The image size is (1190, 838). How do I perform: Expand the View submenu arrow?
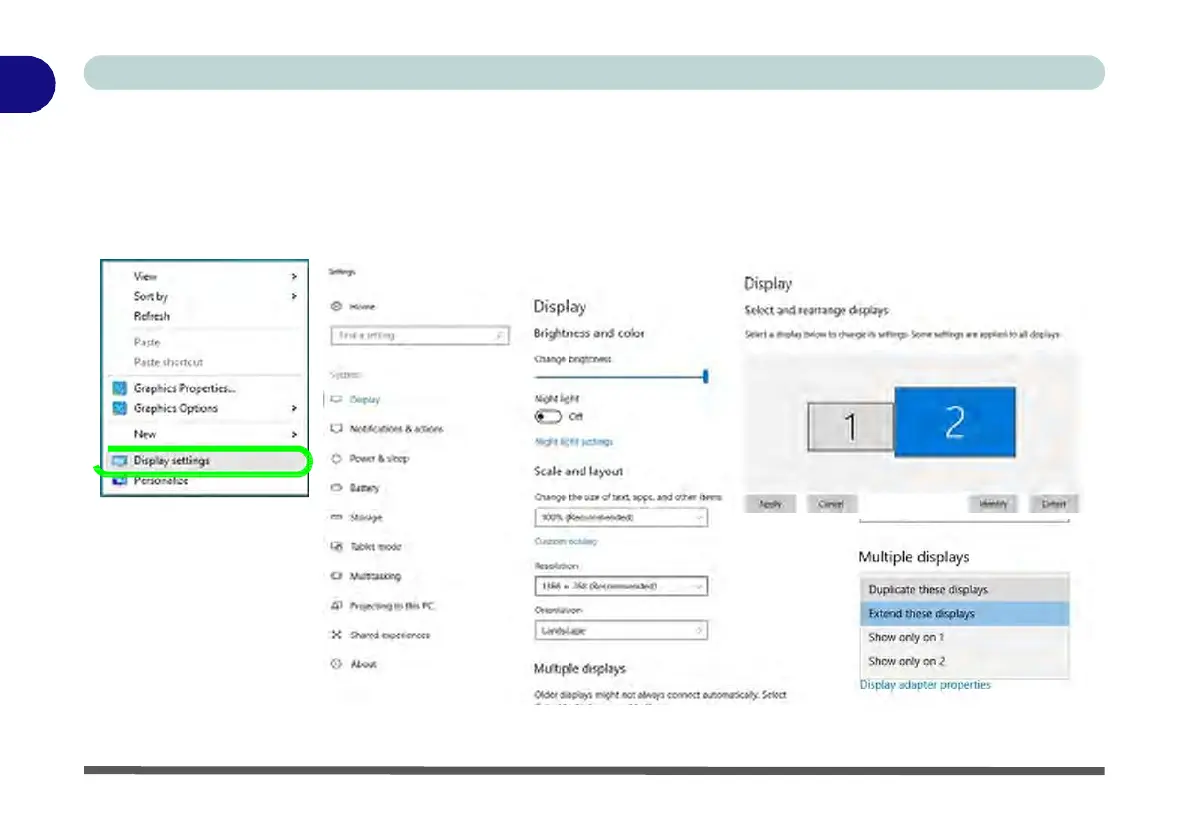pos(294,276)
